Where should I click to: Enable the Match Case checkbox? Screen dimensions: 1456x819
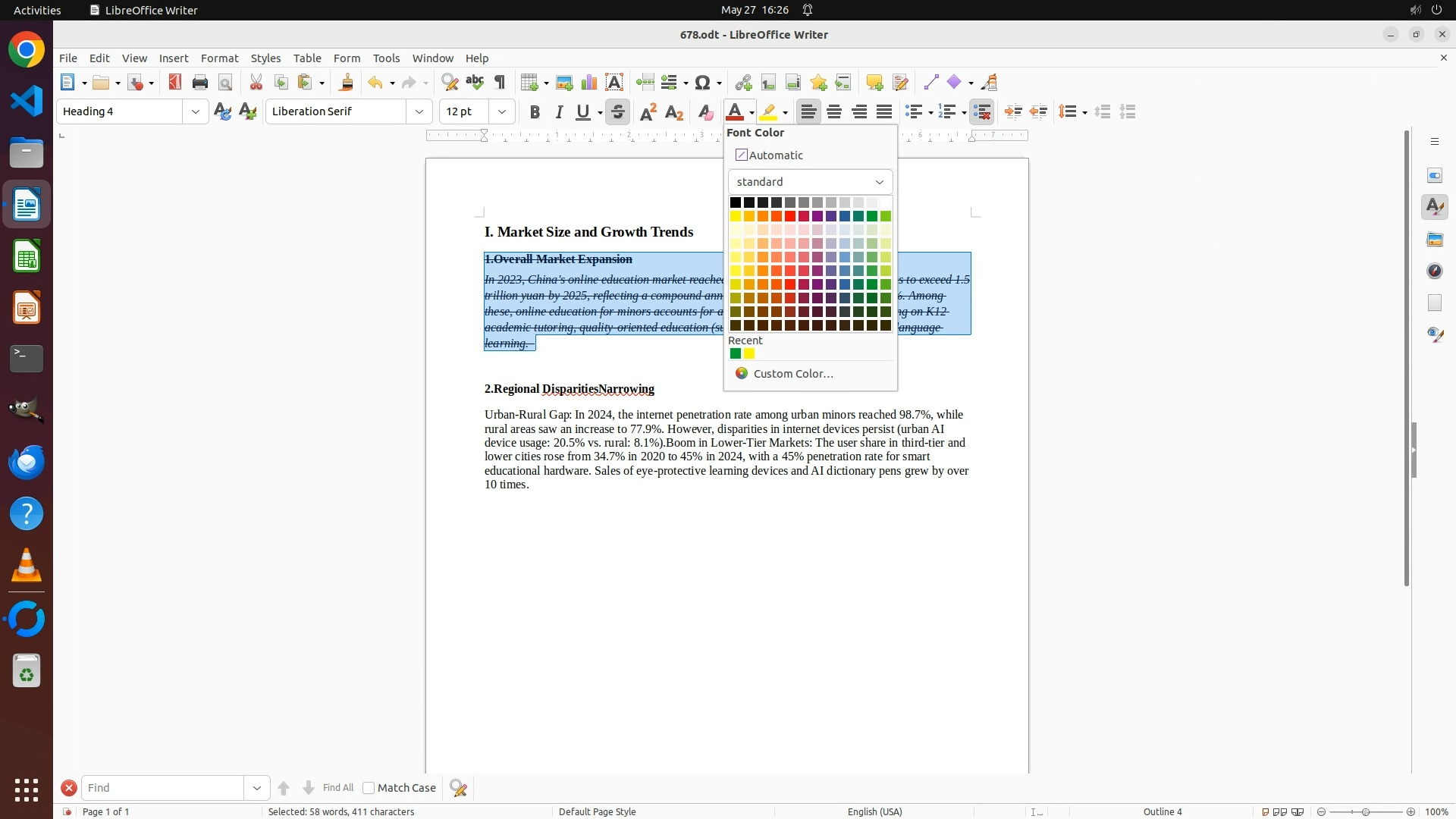click(369, 788)
